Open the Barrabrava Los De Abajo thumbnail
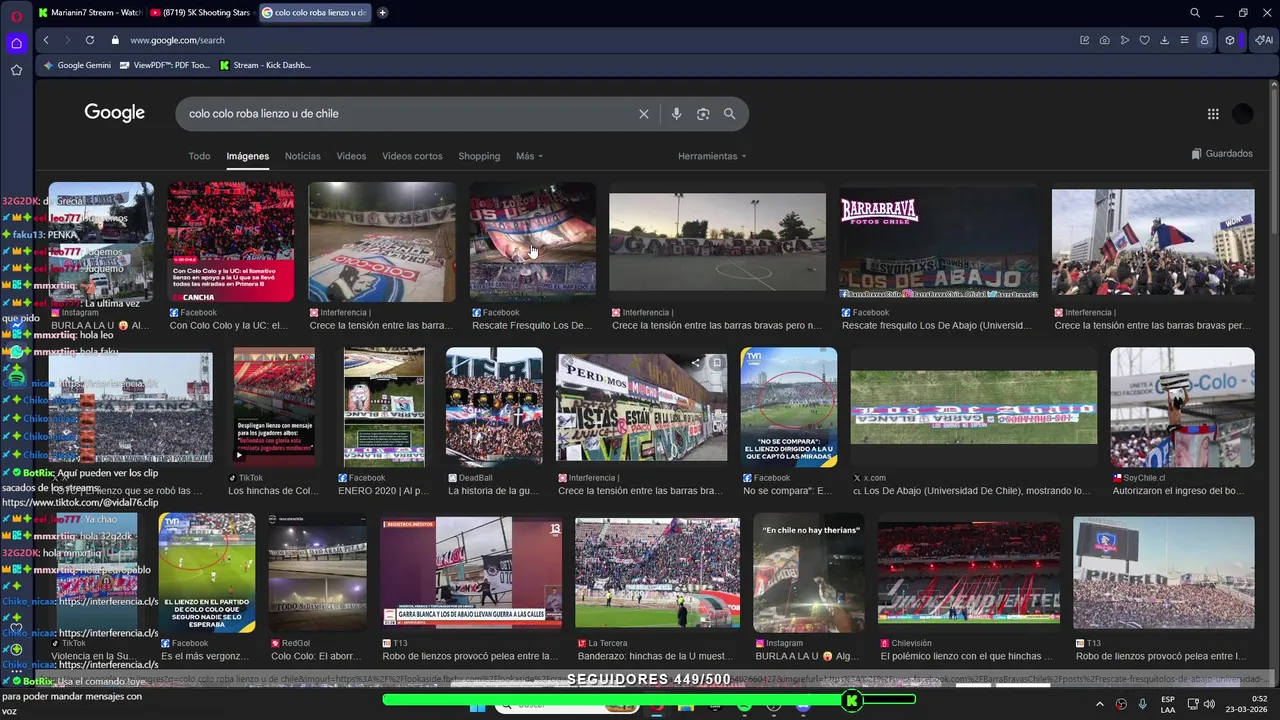Viewport: 1280px width, 720px height. (939, 242)
